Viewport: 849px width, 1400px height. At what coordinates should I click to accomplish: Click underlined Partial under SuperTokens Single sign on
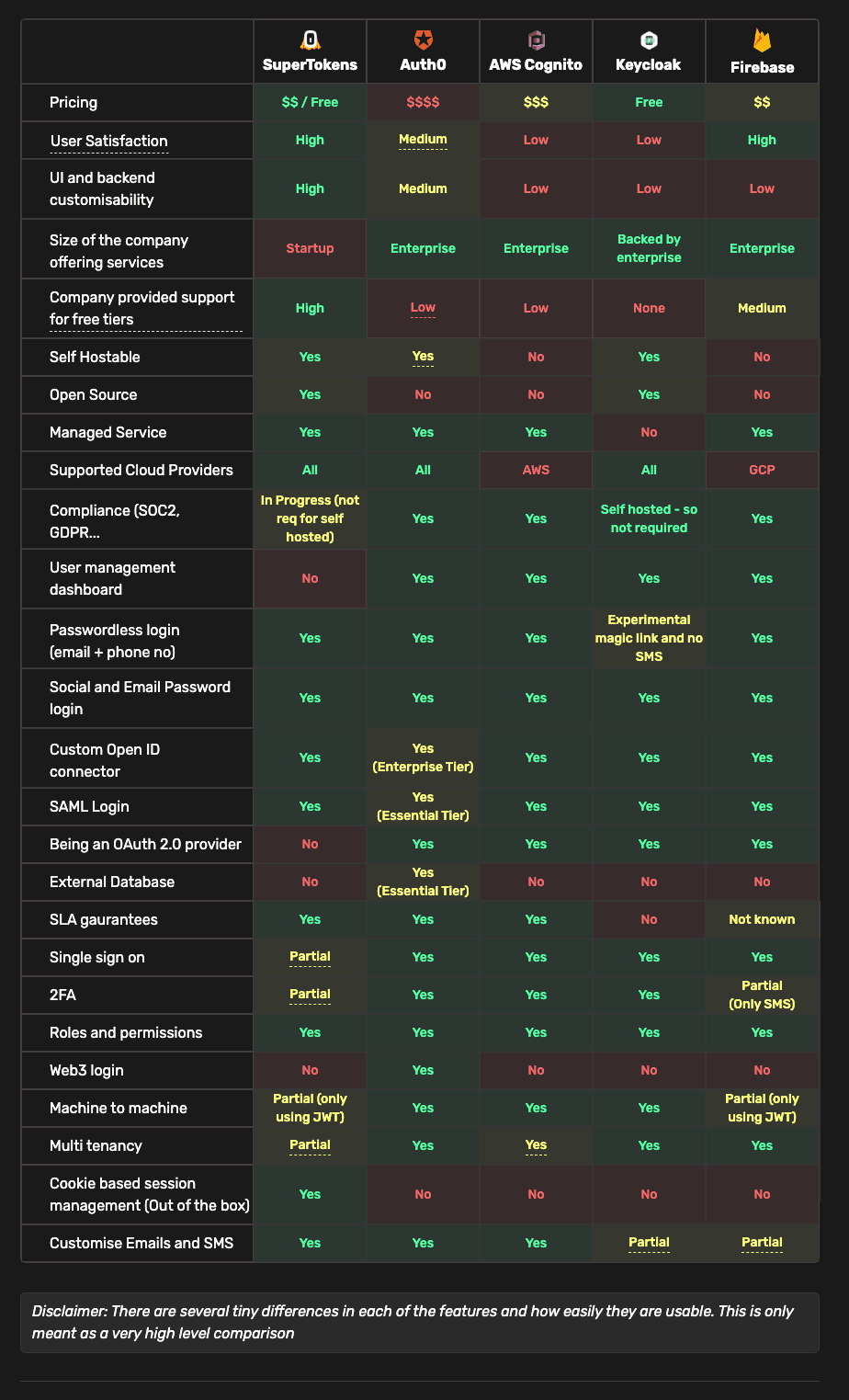click(x=310, y=956)
